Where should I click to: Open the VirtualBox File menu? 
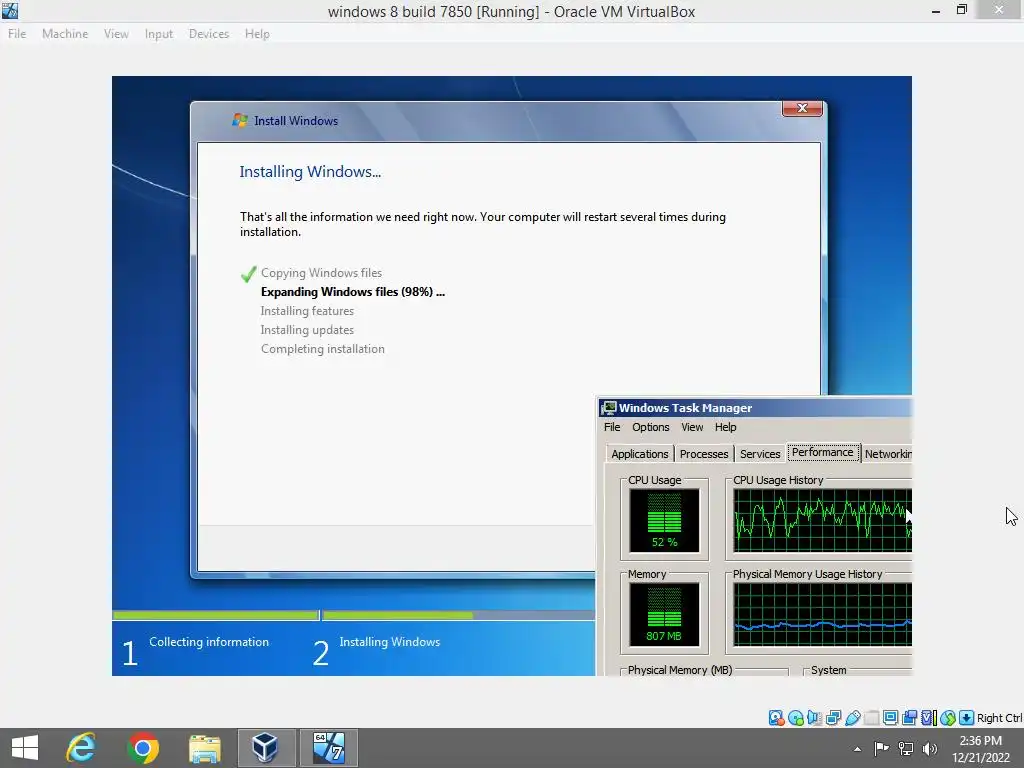(17, 34)
